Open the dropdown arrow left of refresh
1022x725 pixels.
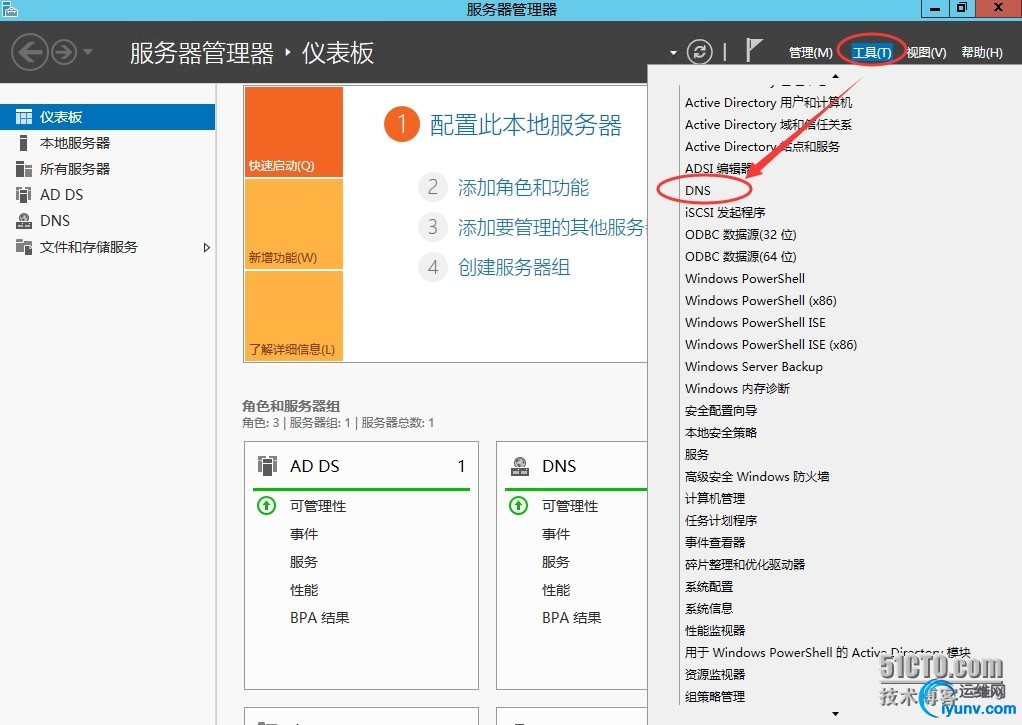point(673,53)
